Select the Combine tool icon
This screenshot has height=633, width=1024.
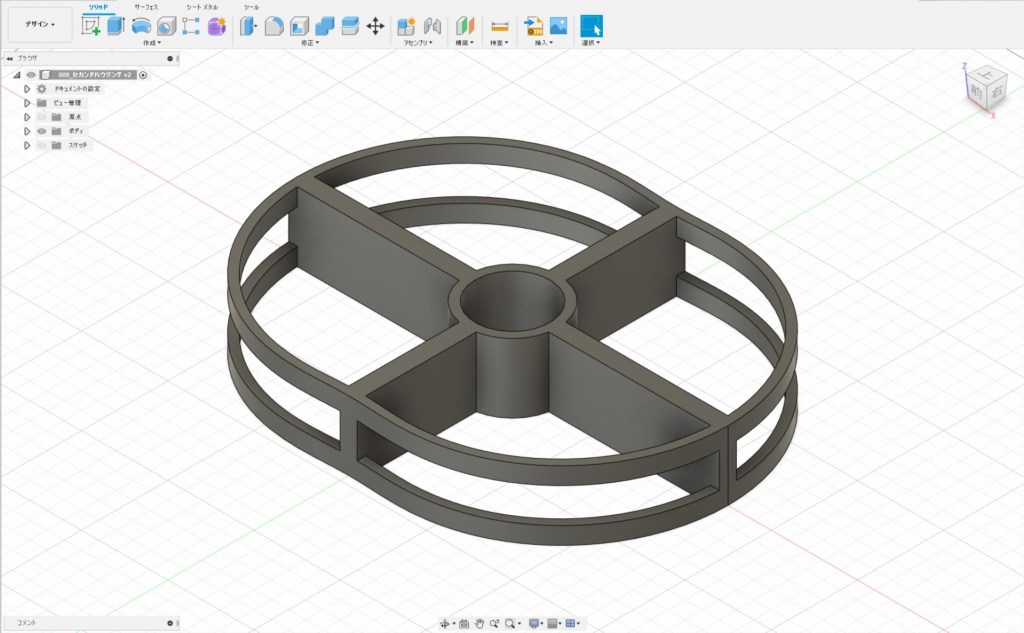pos(325,26)
